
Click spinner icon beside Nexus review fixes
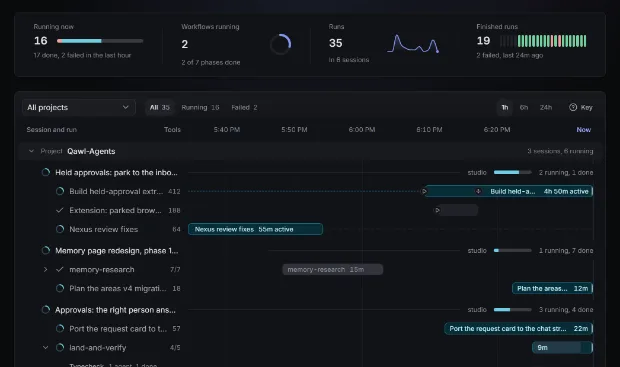point(60,229)
